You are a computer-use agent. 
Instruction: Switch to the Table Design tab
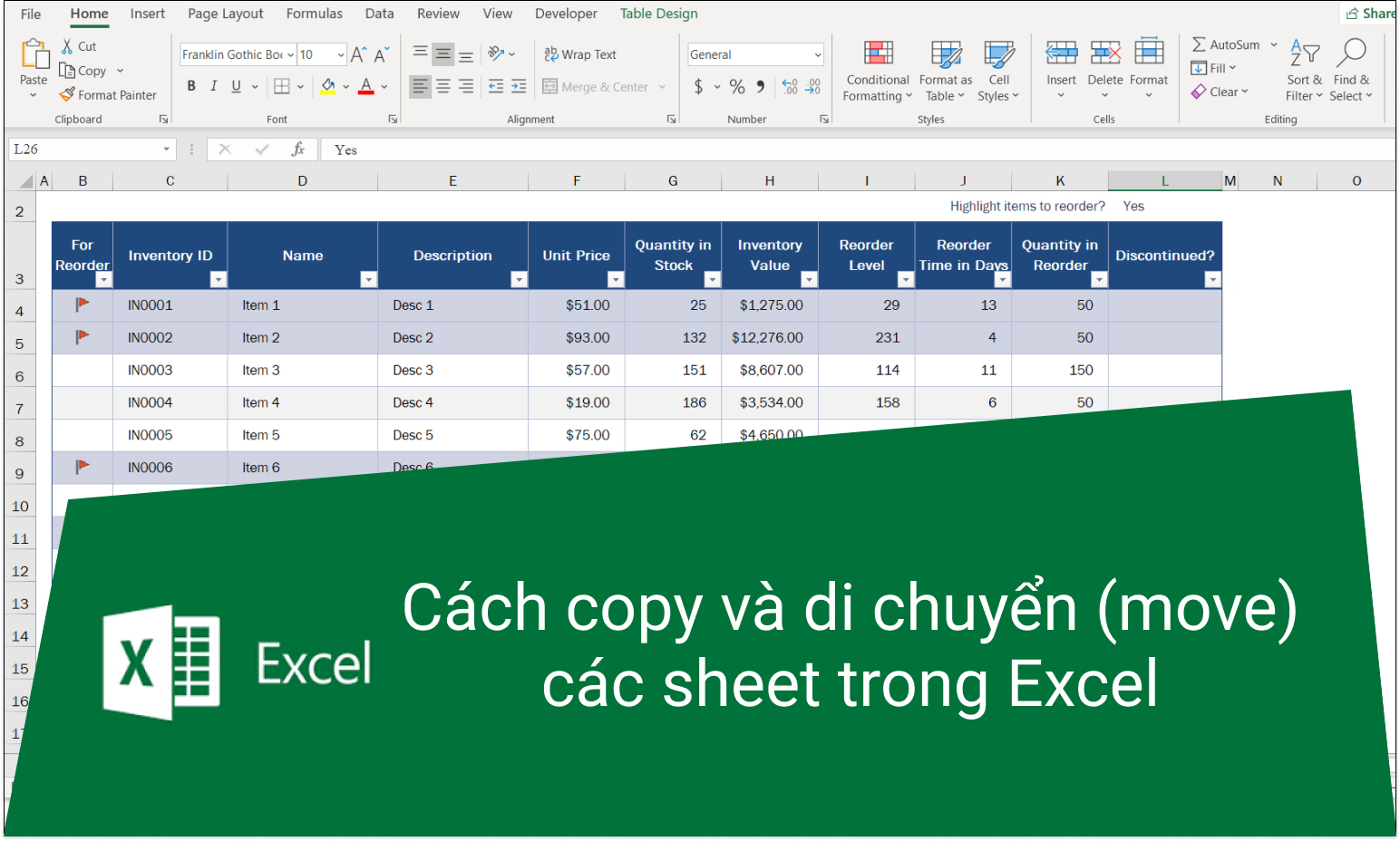coord(658,14)
